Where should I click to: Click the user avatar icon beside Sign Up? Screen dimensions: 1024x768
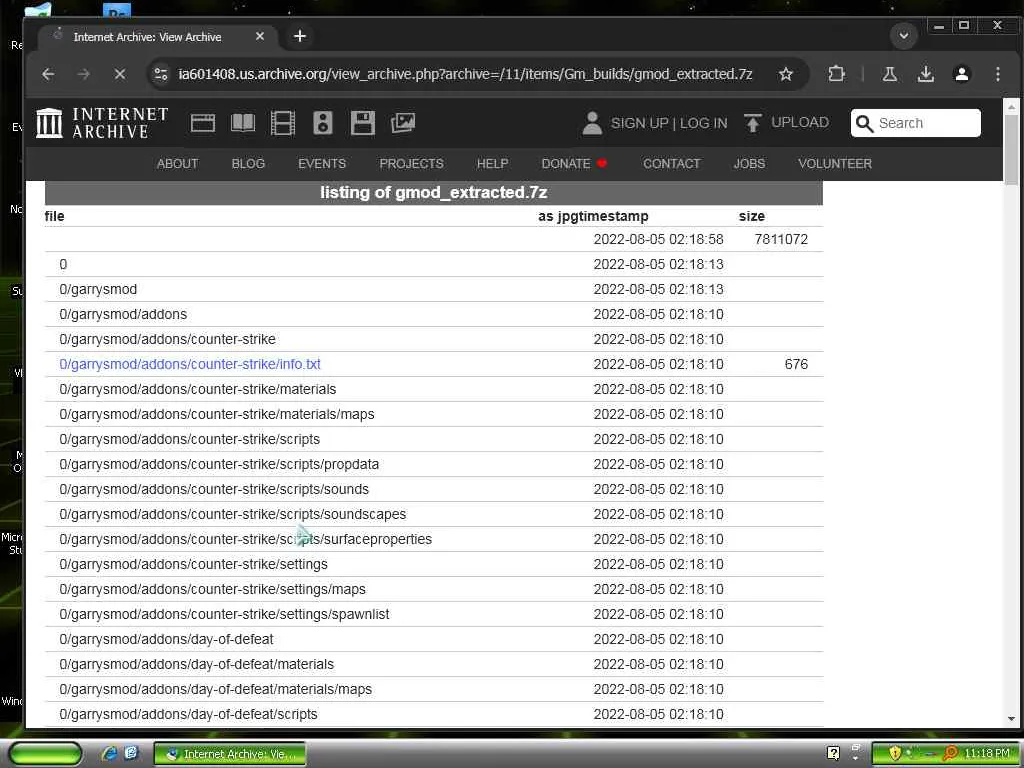coord(592,123)
